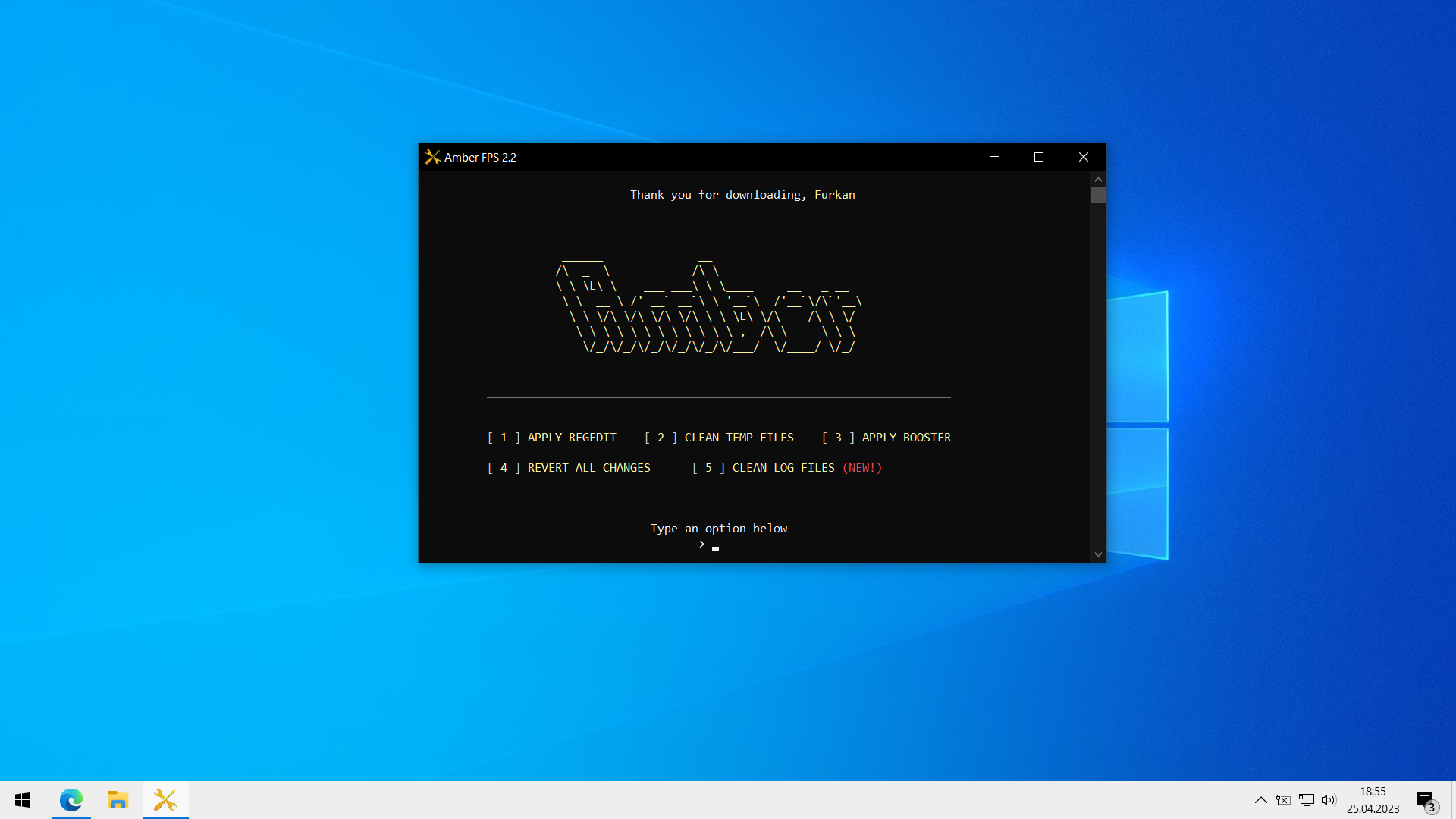Click the APPLY BOOSTER option text
The height and width of the screenshot is (819, 1456).
tap(905, 438)
